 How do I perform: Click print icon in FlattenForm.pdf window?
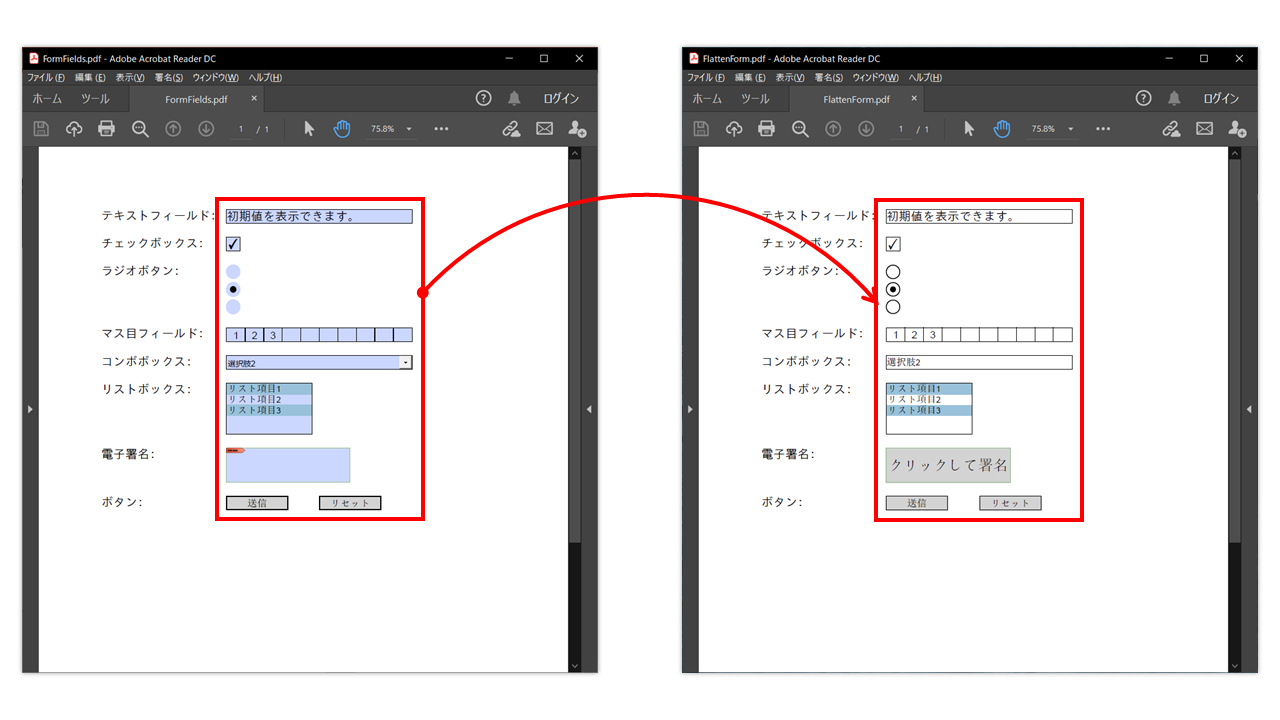click(767, 129)
